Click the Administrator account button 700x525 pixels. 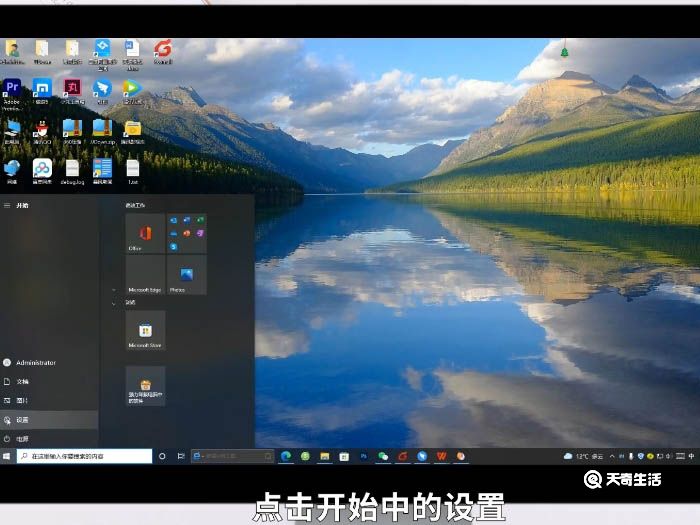point(30,363)
